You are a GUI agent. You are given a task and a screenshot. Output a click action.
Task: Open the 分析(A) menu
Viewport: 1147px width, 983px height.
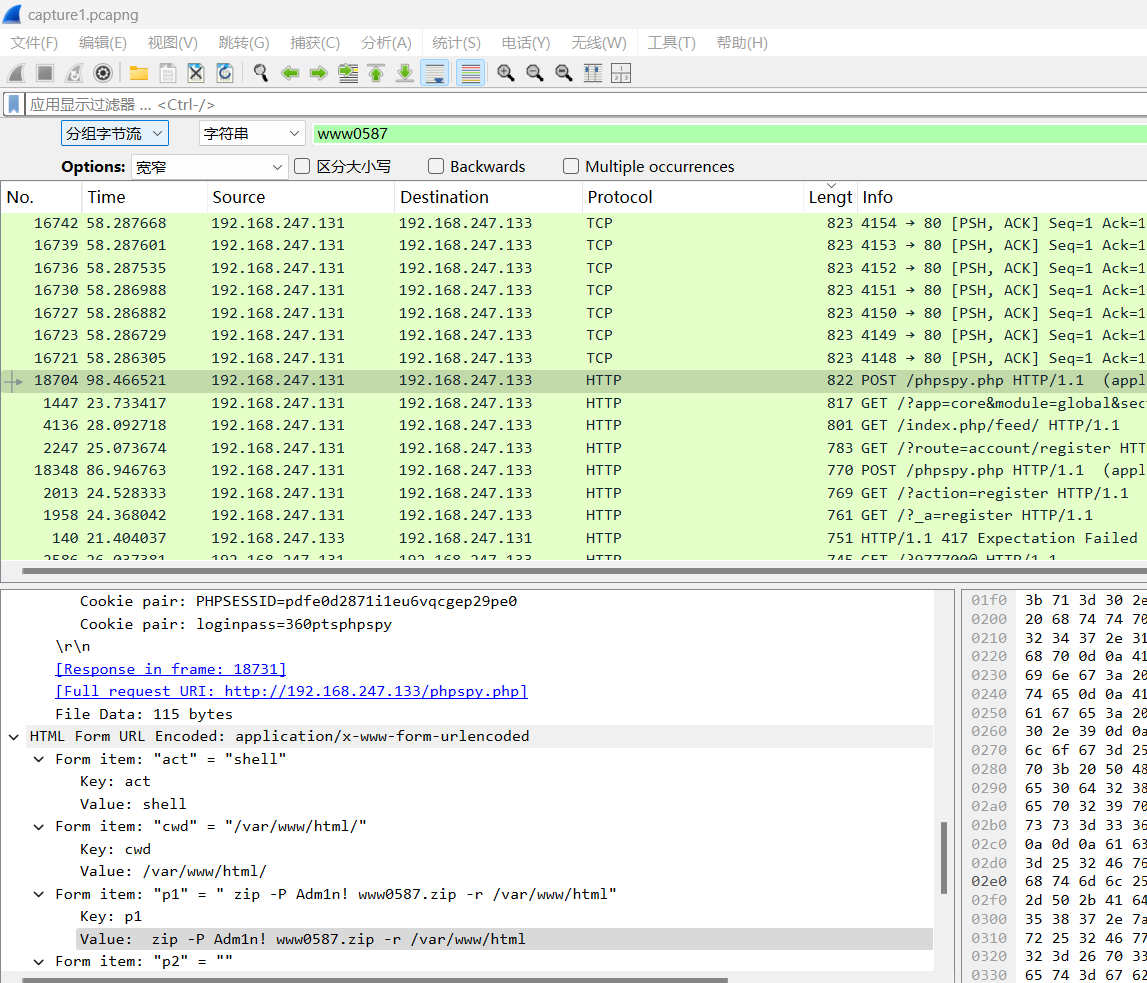(386, 43)
